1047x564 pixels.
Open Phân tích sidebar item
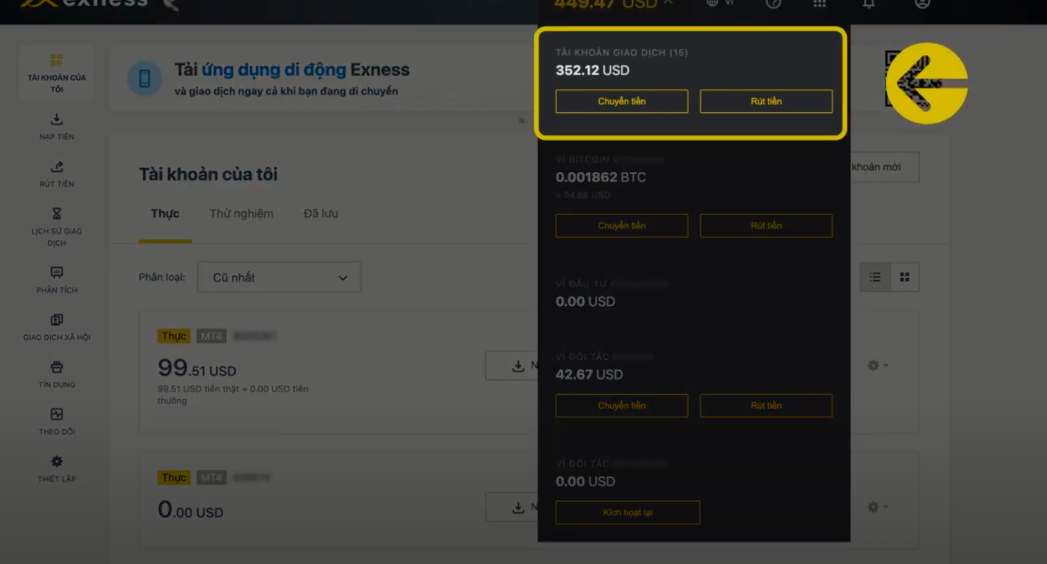(x=57, y=280)
